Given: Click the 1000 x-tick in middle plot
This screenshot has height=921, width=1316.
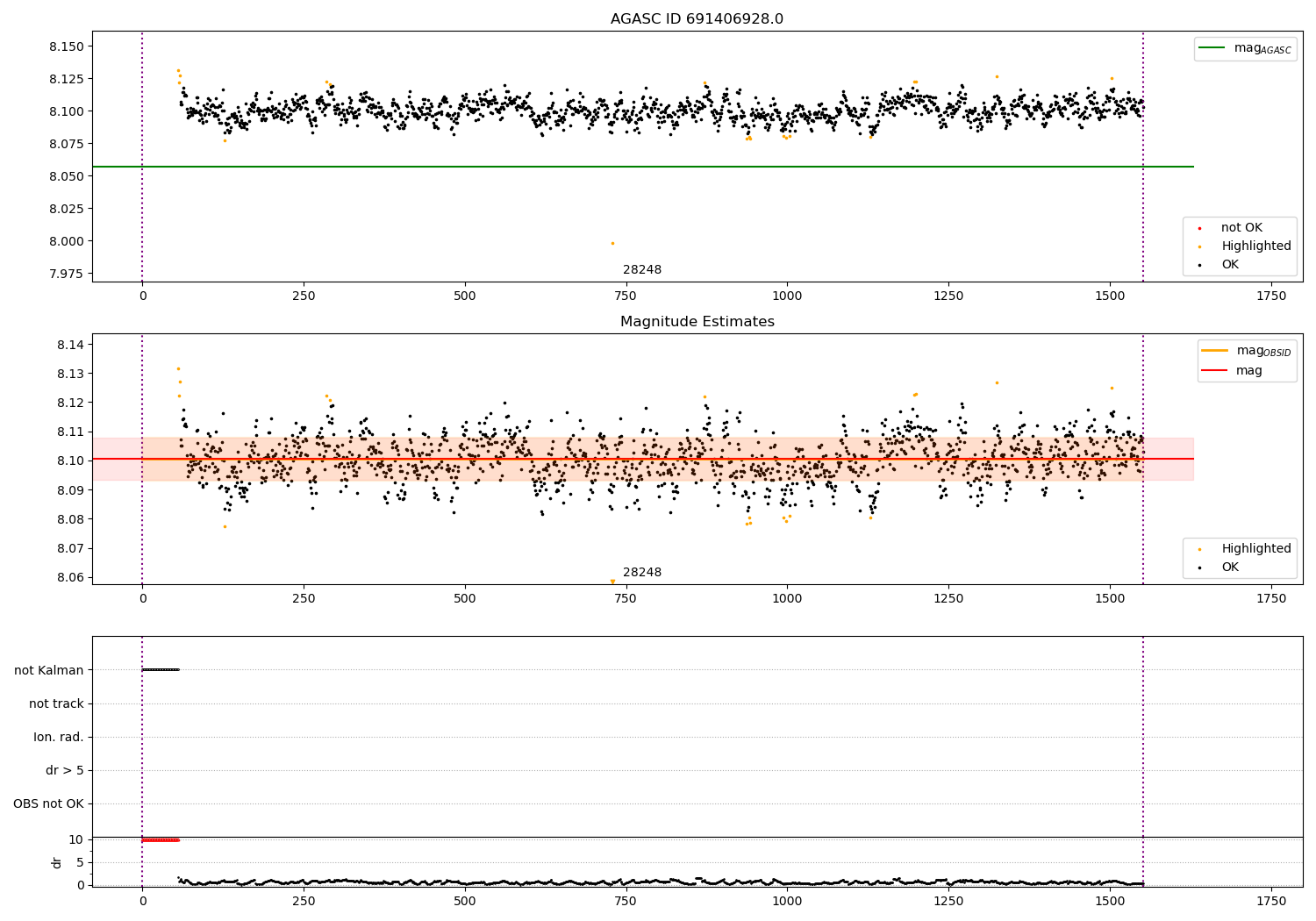Looking at the screenshot, I should click(787, 599).
